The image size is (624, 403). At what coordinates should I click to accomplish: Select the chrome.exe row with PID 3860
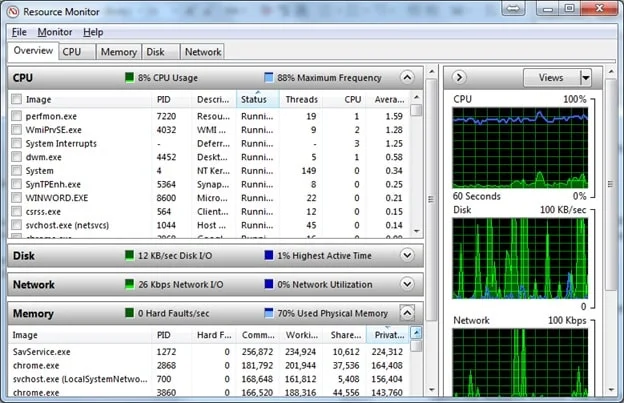(x=209, y=392)
